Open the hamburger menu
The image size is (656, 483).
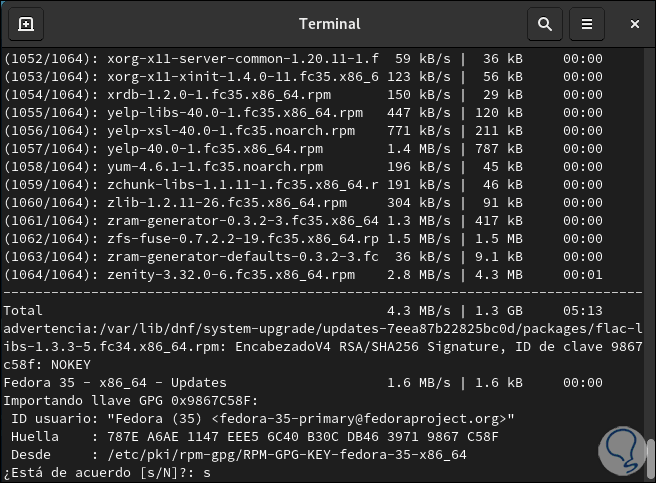click(587, 24)
